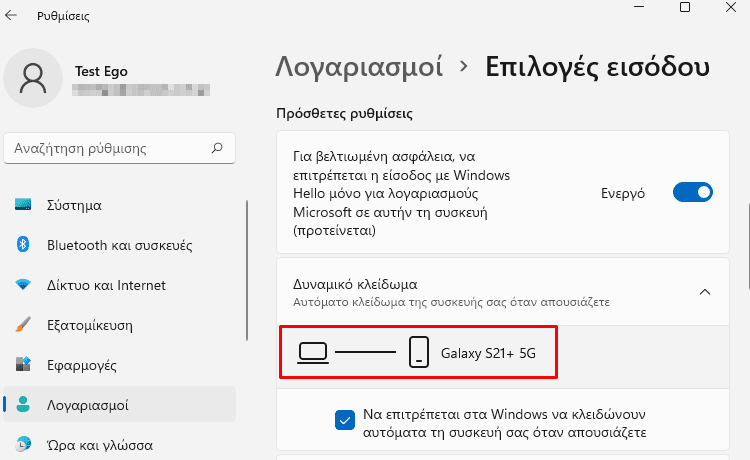The image size is (750, 460).
Task: Go to Λογαριασμοί breadcrumb link
Action: (359, 66)
